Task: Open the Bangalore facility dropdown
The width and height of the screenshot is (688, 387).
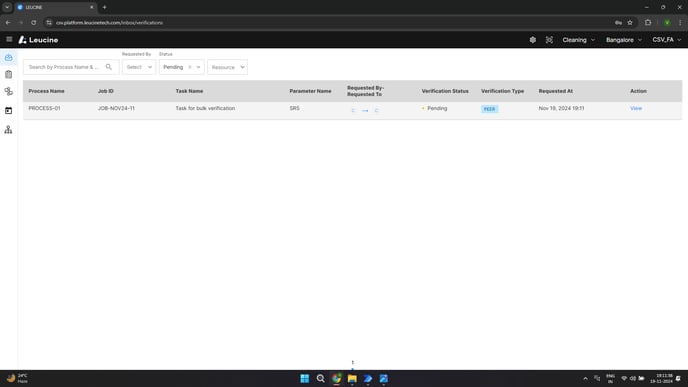Action: coord(624,40)
